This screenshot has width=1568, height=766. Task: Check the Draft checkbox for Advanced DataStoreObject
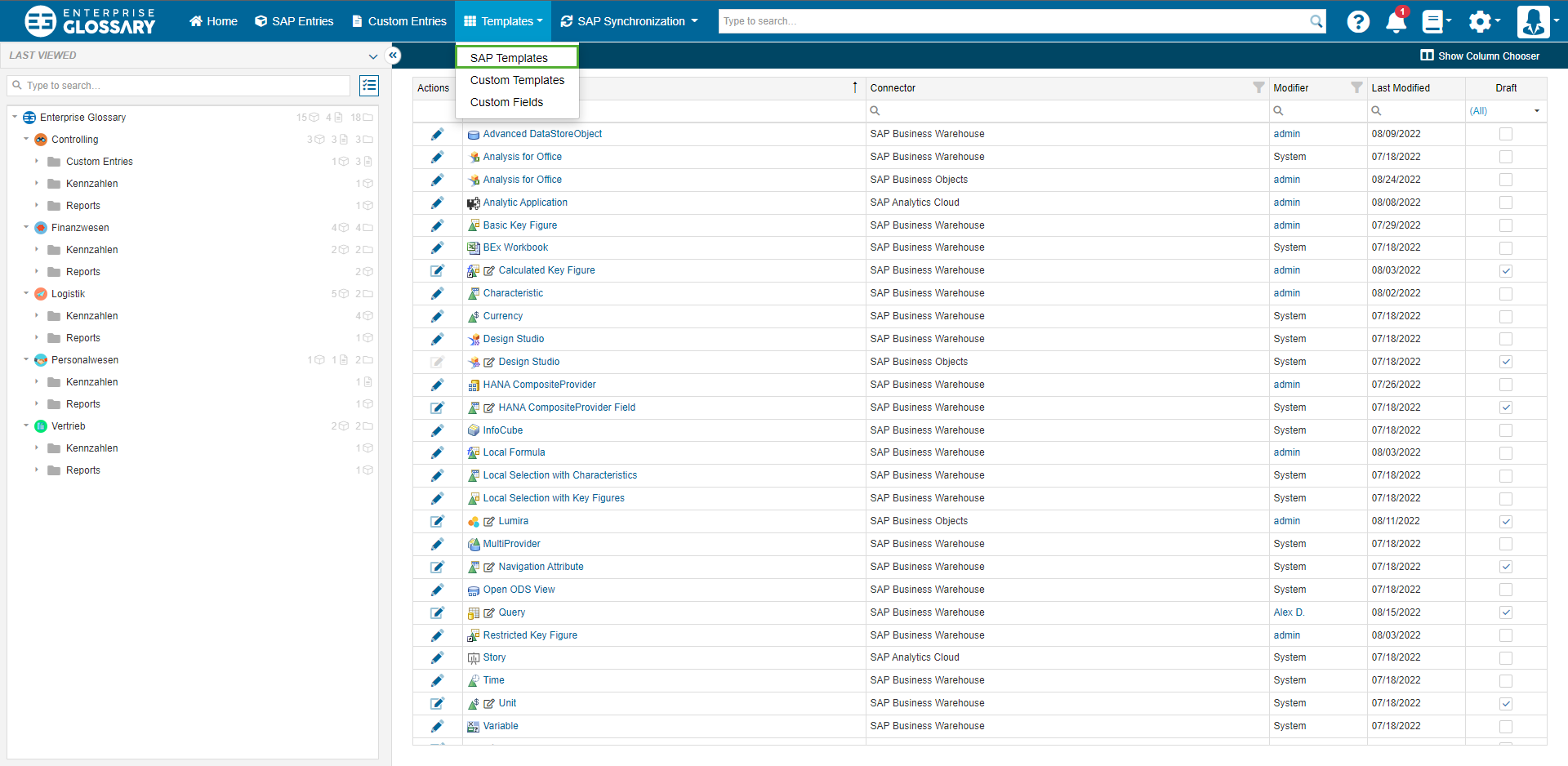1506,134
